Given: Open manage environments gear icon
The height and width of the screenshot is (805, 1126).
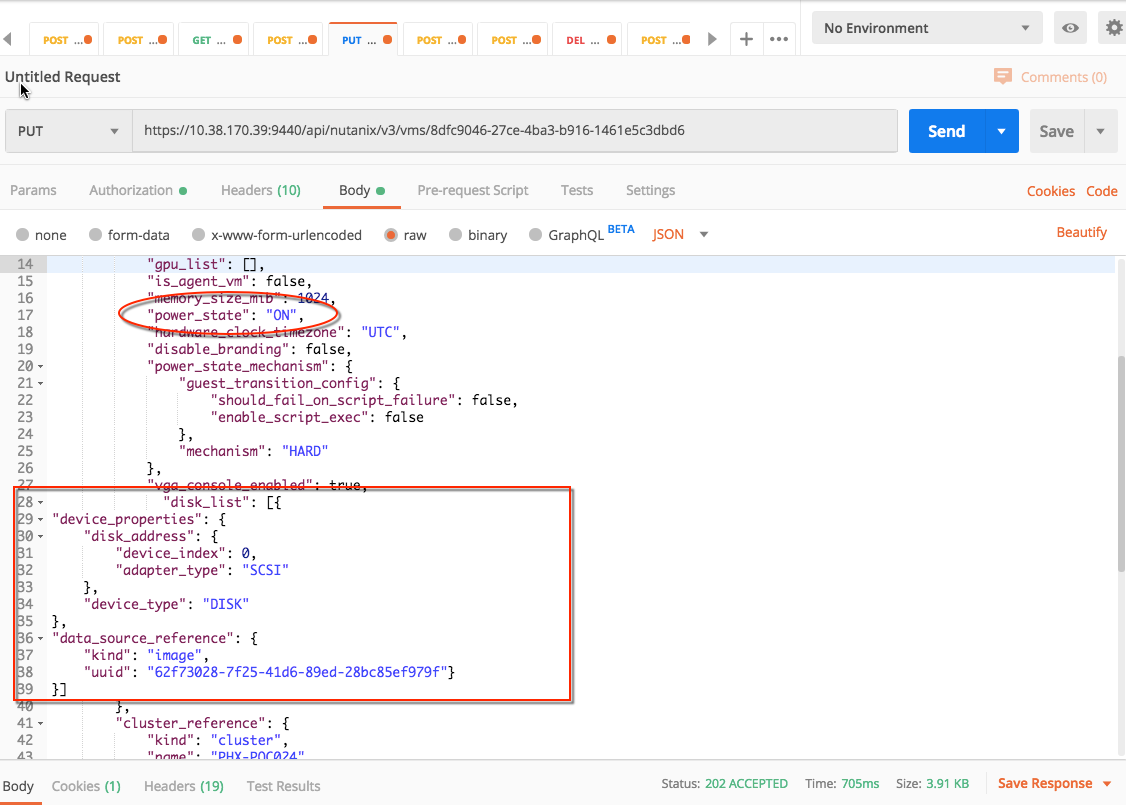Looking at the screenshot, I should tap(1114, 28).
